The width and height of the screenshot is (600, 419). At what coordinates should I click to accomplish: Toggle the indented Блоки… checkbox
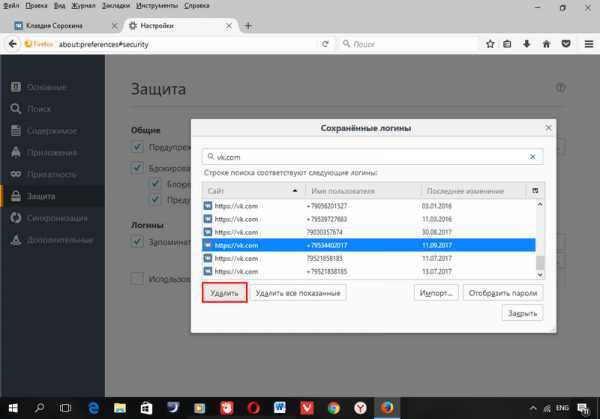point(155,184)
